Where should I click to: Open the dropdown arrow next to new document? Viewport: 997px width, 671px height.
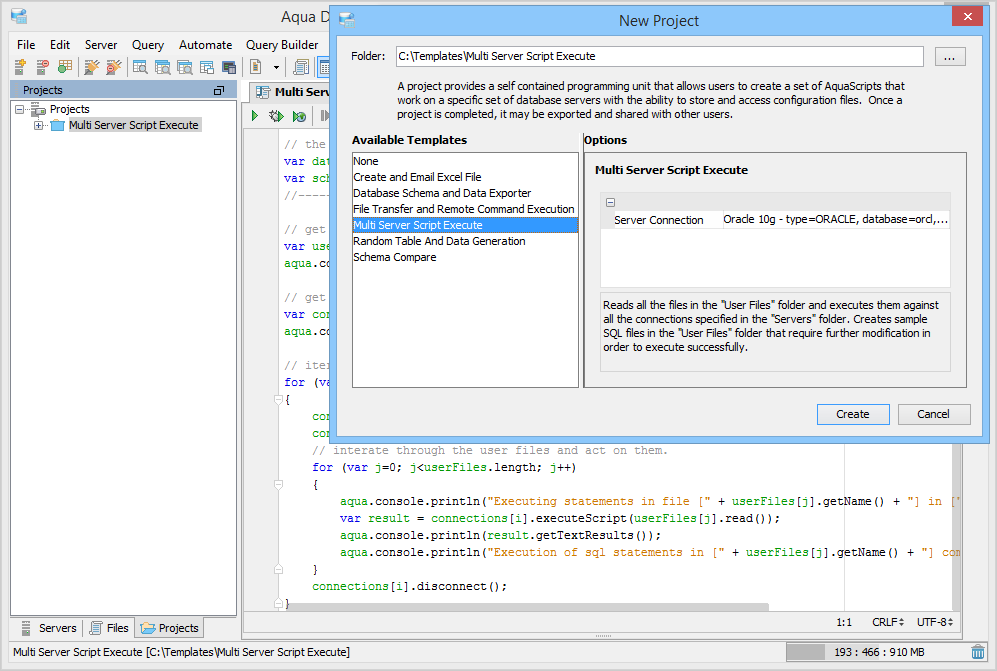[276, 67]
